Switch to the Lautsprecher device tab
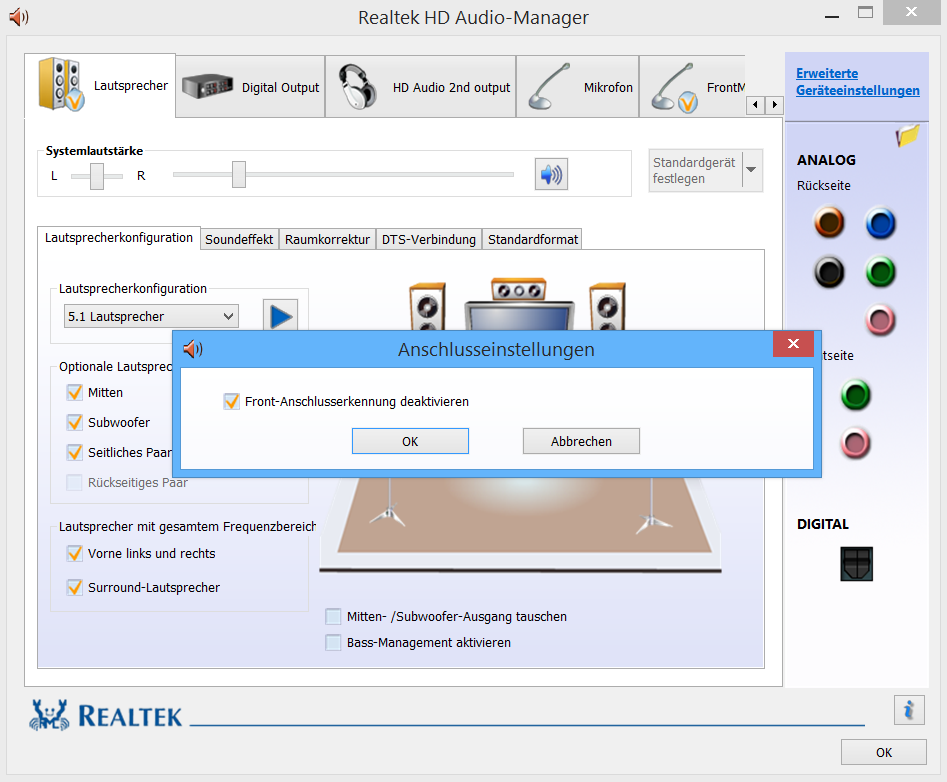The image size is (947, 782). pyautogui.click(x=100, y=85)
